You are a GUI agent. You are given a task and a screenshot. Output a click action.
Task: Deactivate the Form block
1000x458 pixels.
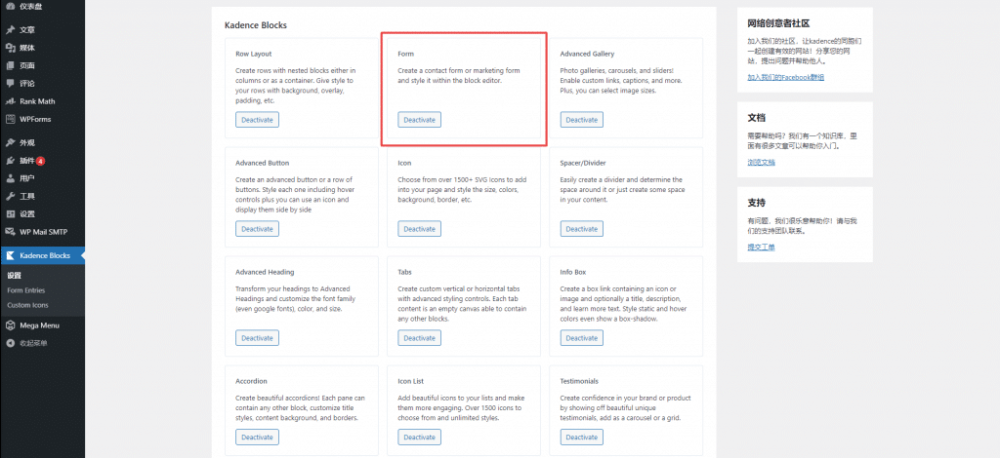pyautogui.click(x=419, y=120)
